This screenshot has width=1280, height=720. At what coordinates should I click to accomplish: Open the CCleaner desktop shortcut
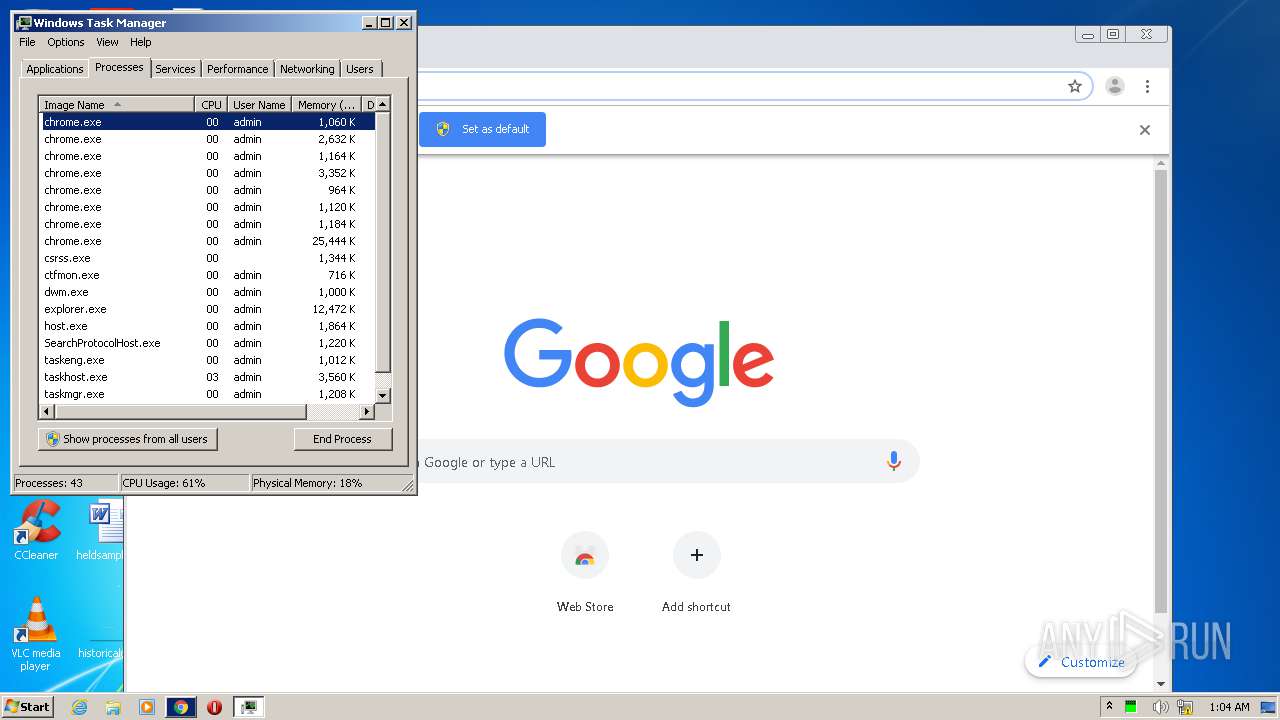click(36, 530)
